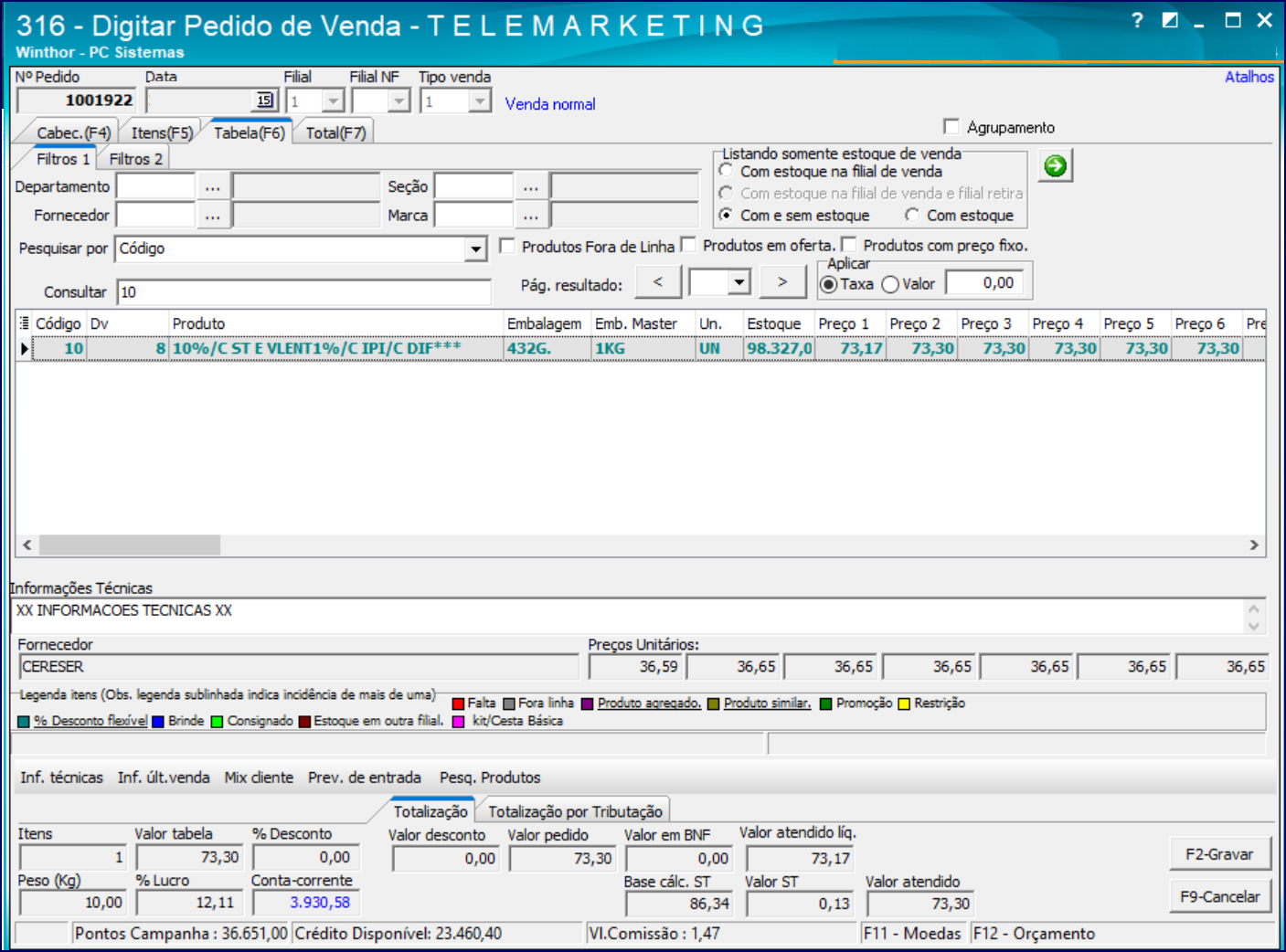Open Departamento lookup ellipsis button

[x=213, y=186]
